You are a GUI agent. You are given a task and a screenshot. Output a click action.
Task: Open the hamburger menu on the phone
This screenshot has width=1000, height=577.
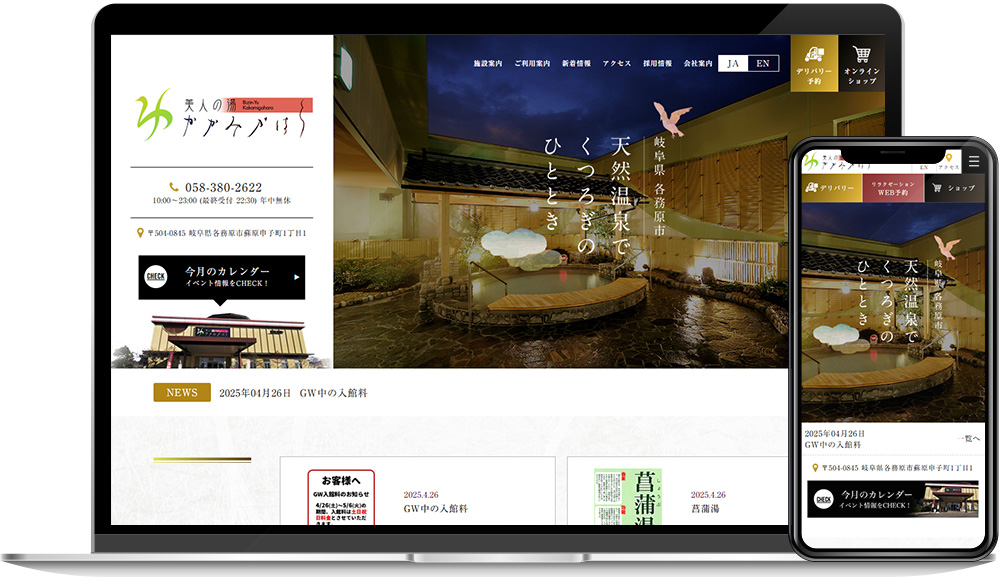[x=974, y=161]
